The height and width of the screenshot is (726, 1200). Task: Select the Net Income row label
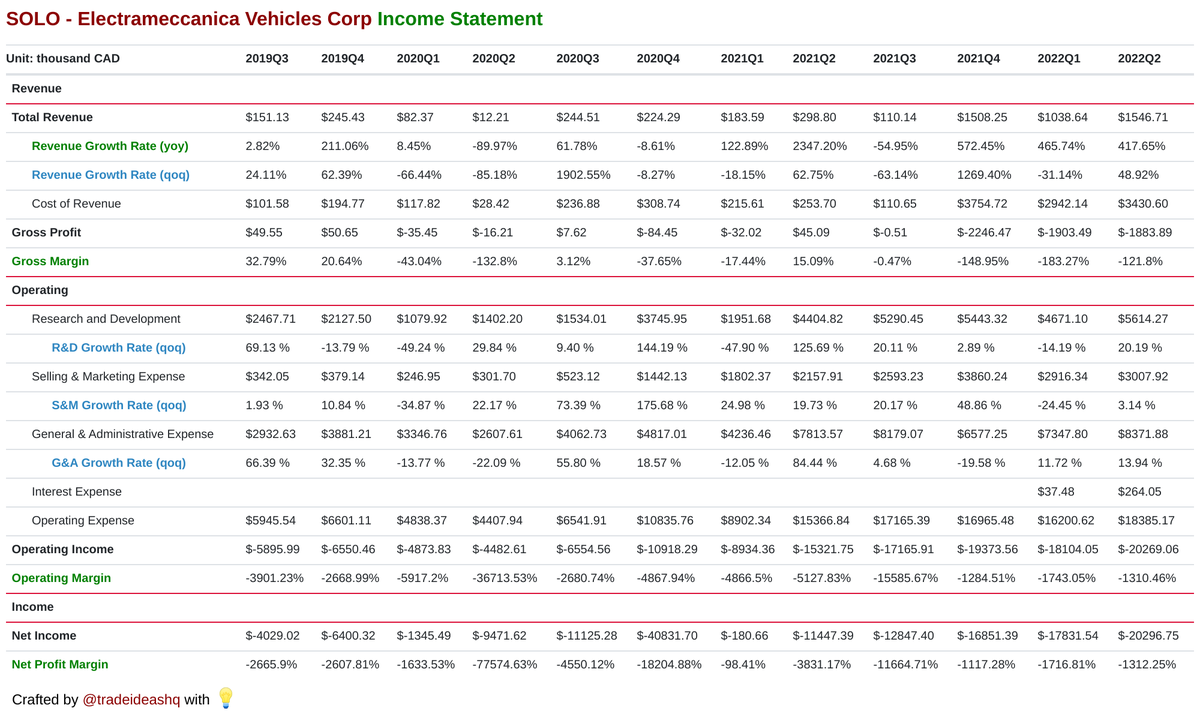click(44, 636)
